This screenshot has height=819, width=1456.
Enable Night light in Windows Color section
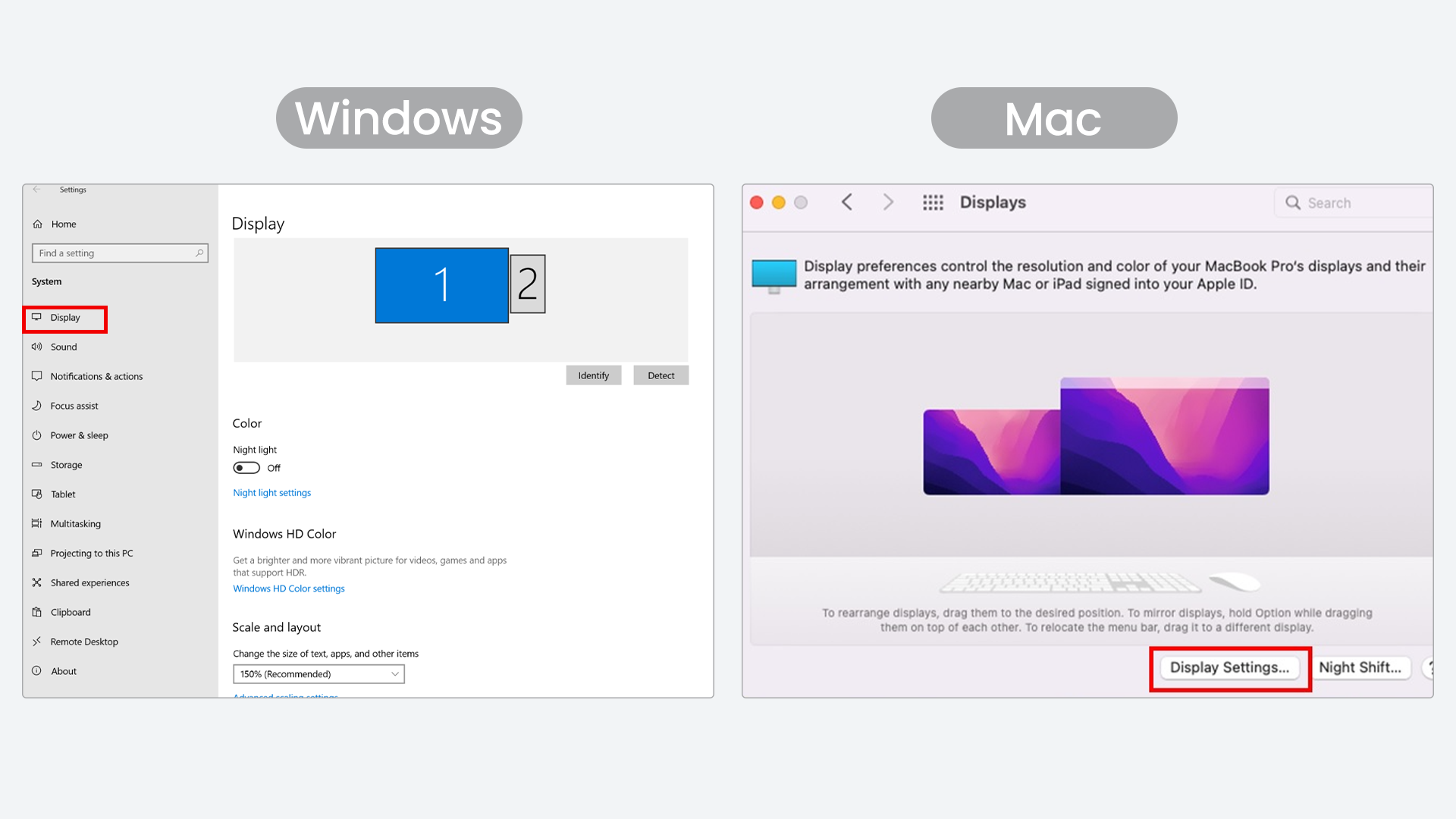(x=246, y=468)
